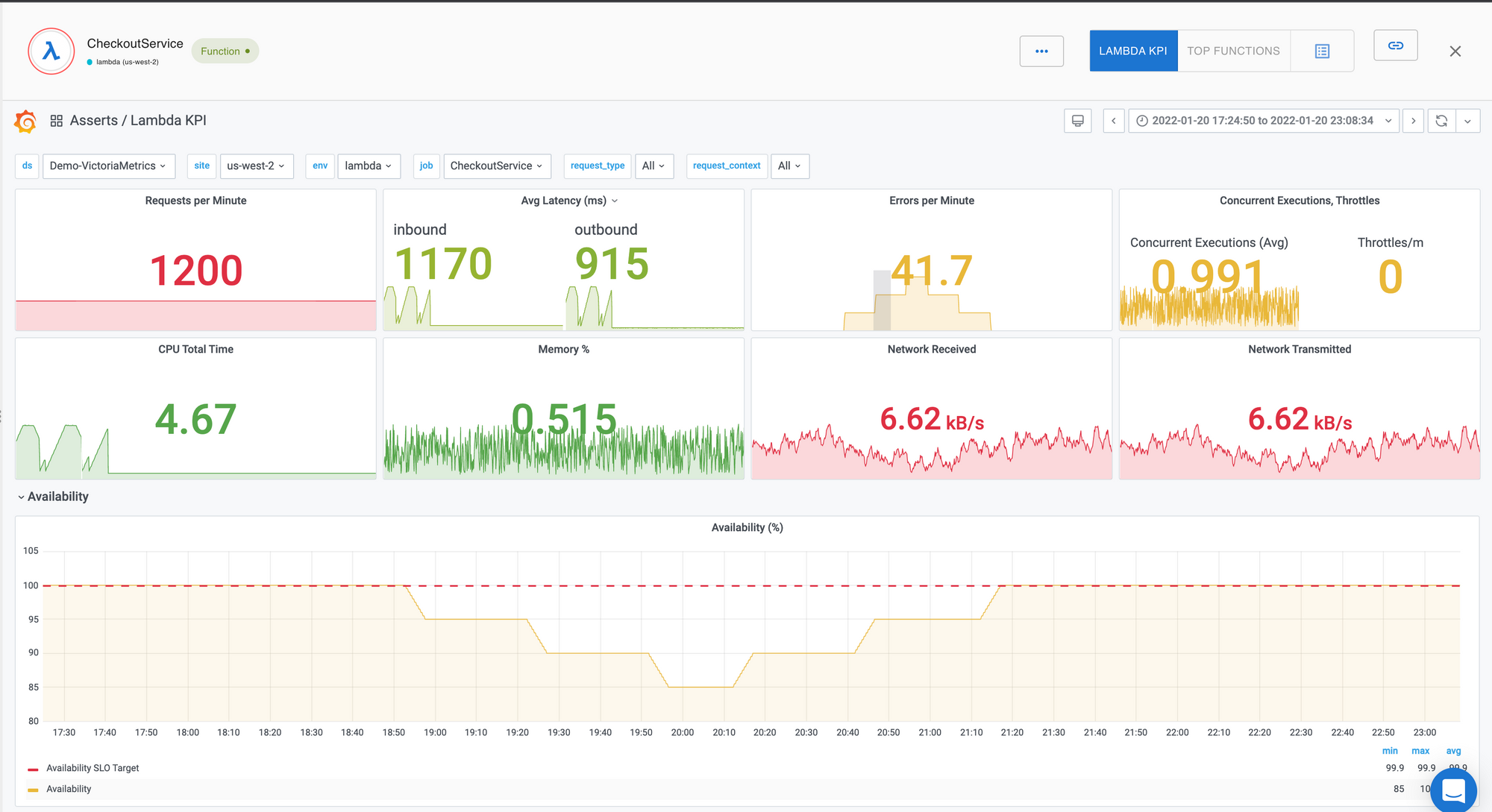Toggle Availability legend series
1492x812 pixels.
pyautogui.click(x=69, y=789)
